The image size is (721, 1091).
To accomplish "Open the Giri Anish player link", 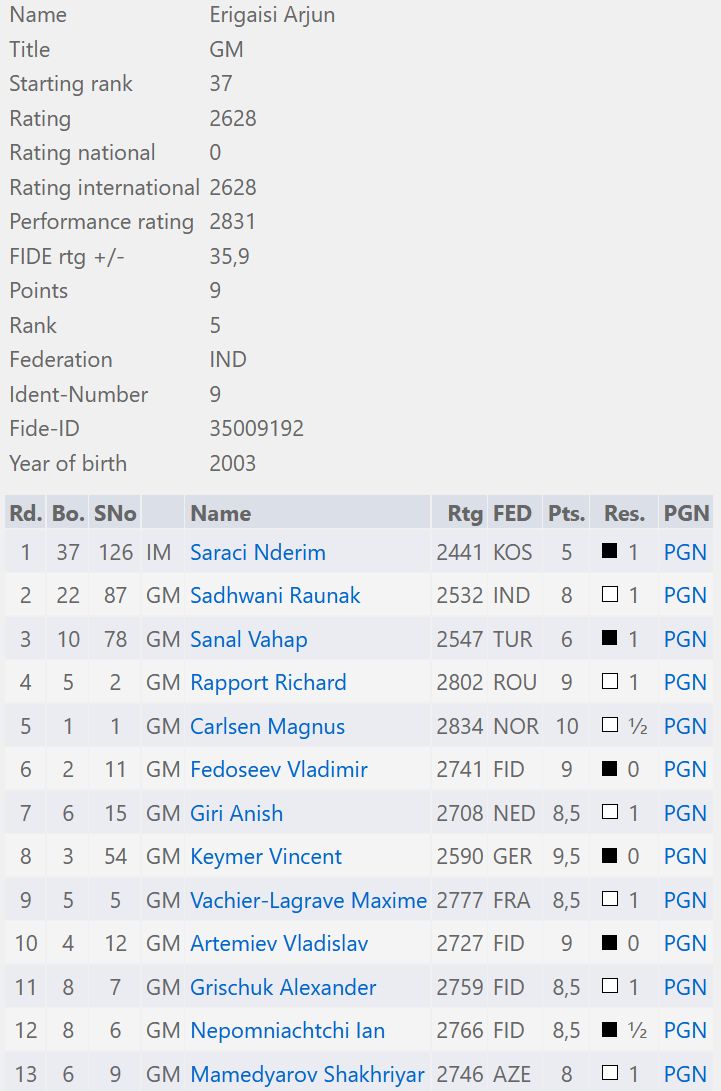I will (236, 813).
